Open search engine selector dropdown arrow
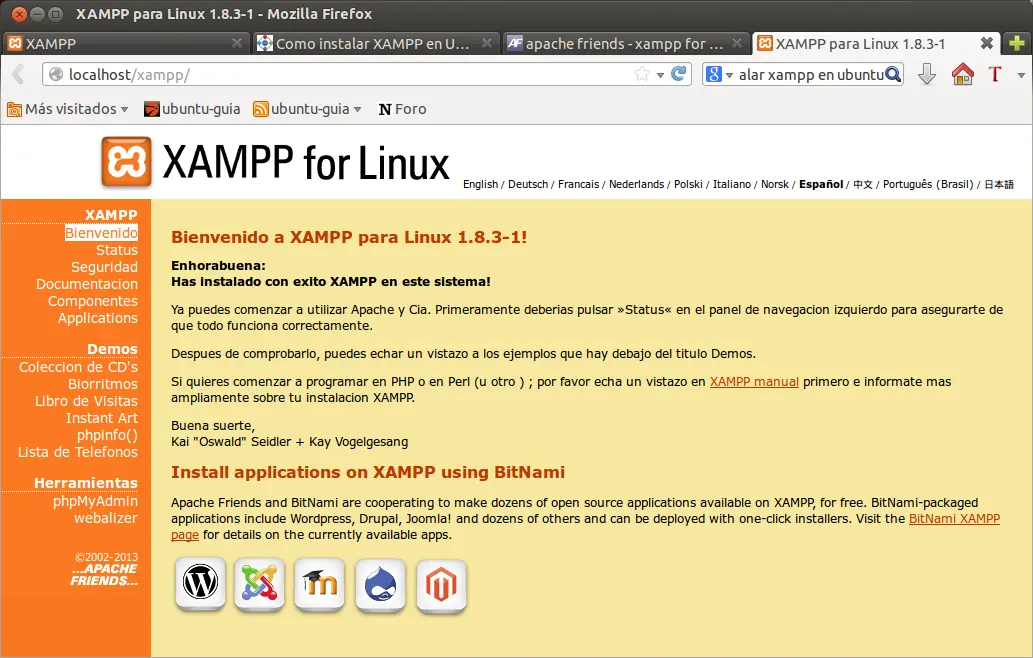The width and height of the screenshot is (1033, 658). click(x=729, y=75)
